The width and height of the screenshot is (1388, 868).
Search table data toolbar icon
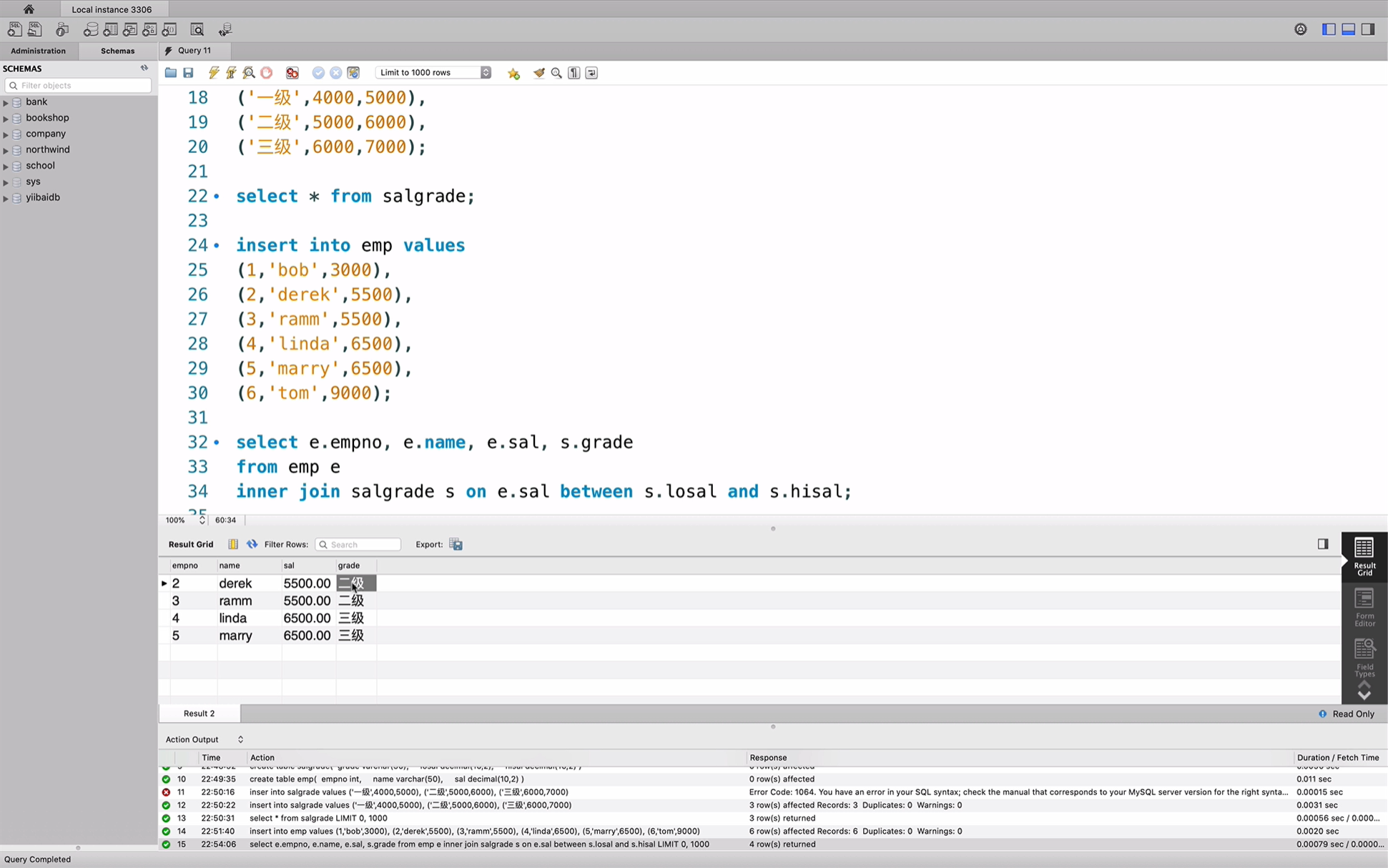[197, 29]
